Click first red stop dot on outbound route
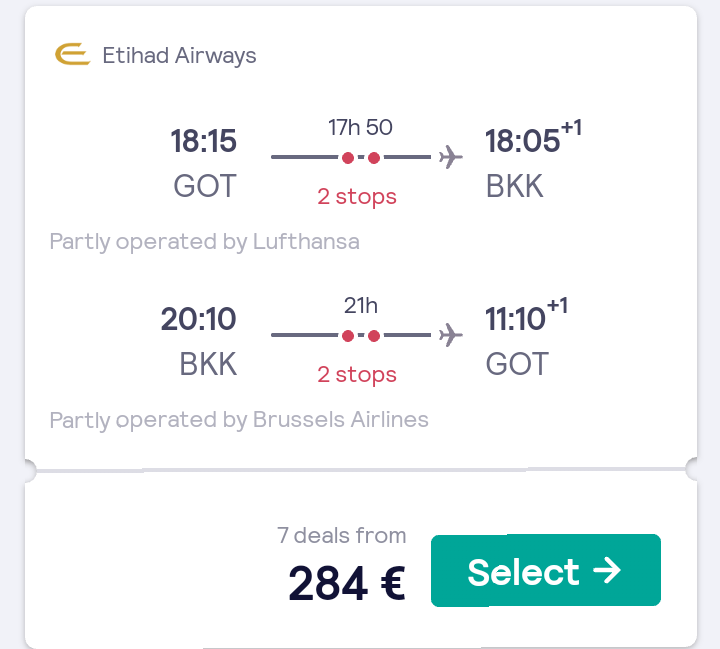This screenshot has width=720, height=649. 348,158
